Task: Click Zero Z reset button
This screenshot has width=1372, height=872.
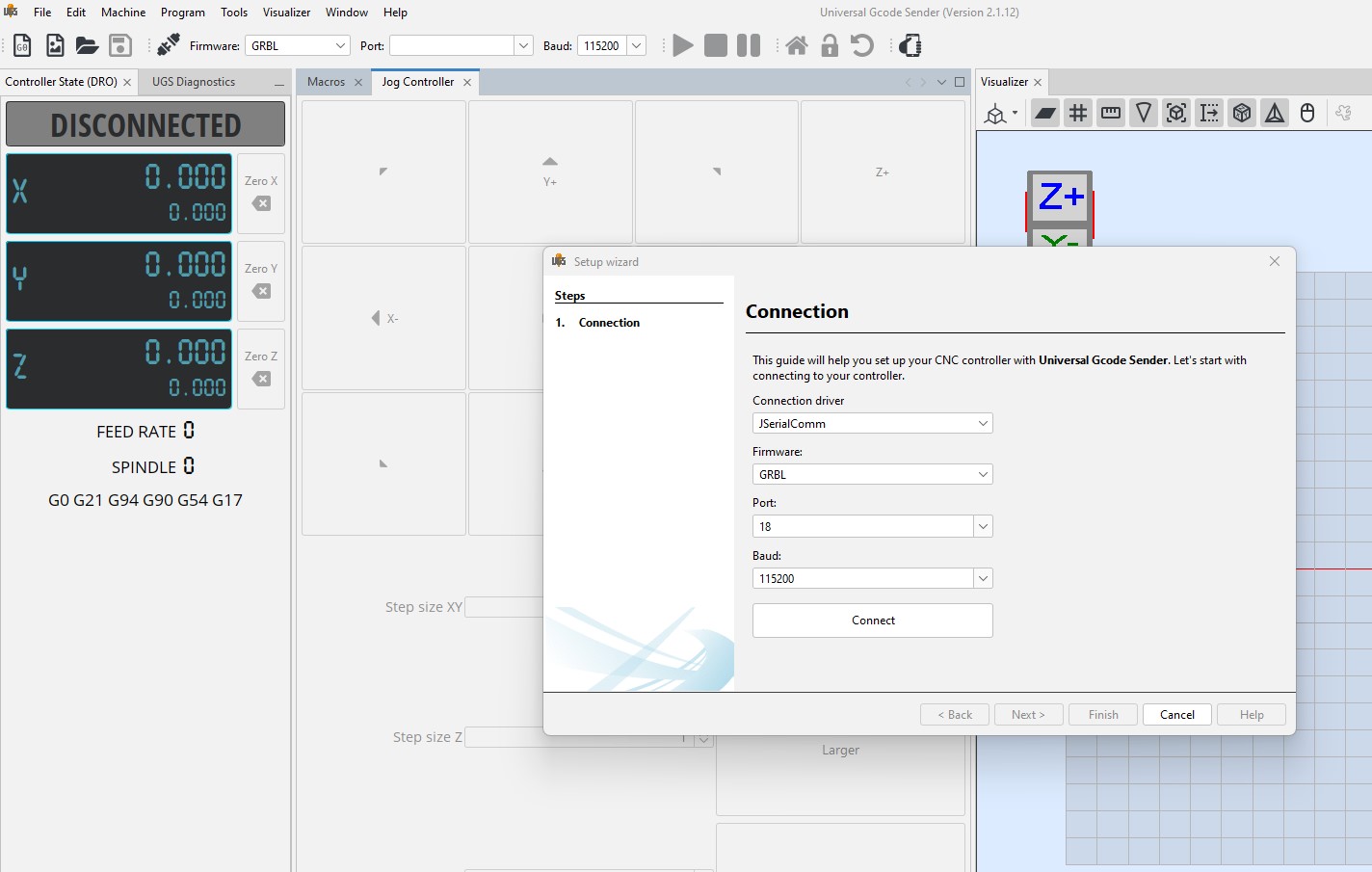Action: [x=261, y=368]
